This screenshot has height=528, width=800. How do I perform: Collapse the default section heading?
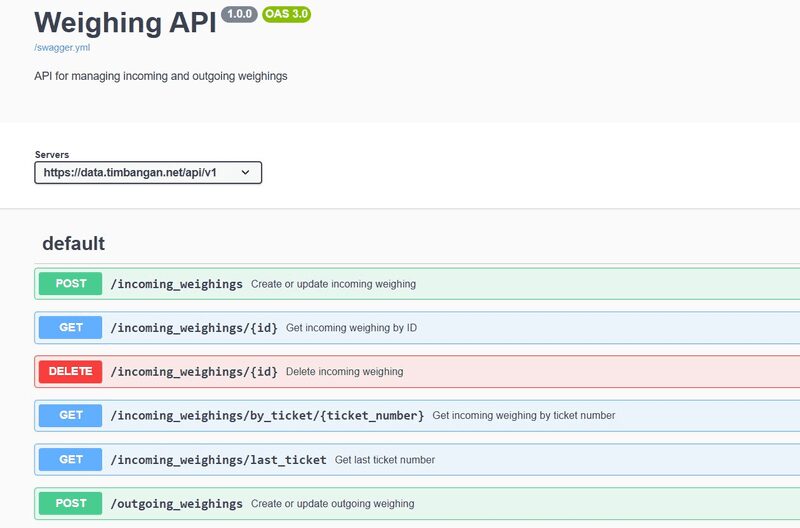tap(73, 243)
